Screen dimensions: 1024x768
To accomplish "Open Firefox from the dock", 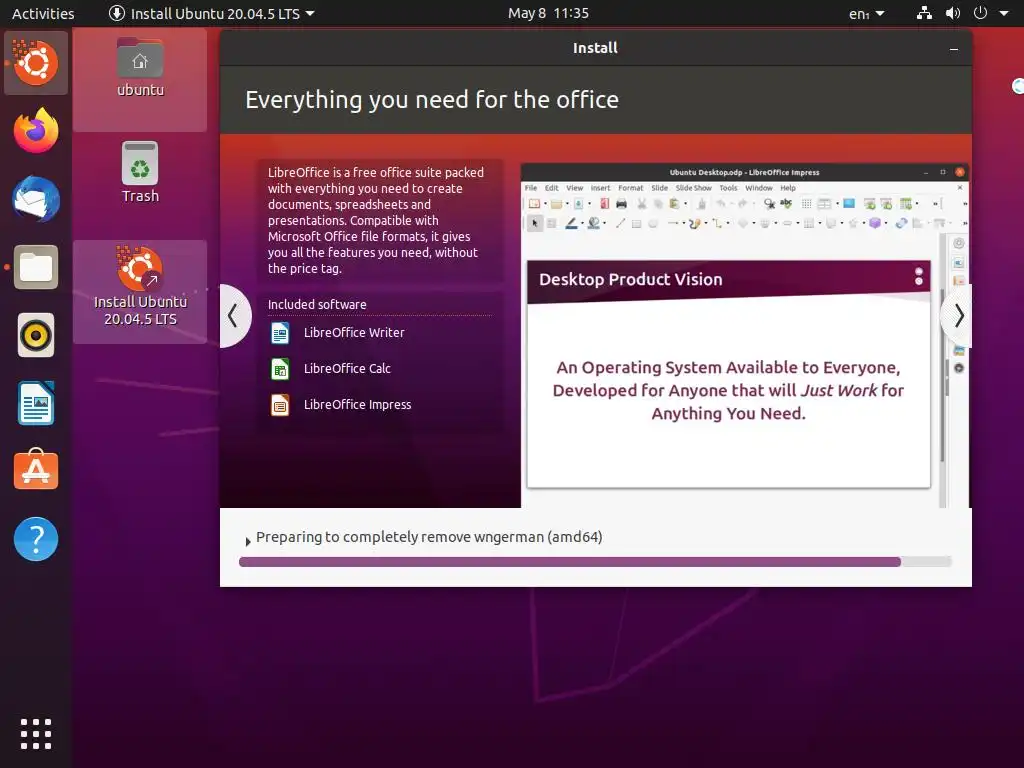I will click(x=36, y=131).
